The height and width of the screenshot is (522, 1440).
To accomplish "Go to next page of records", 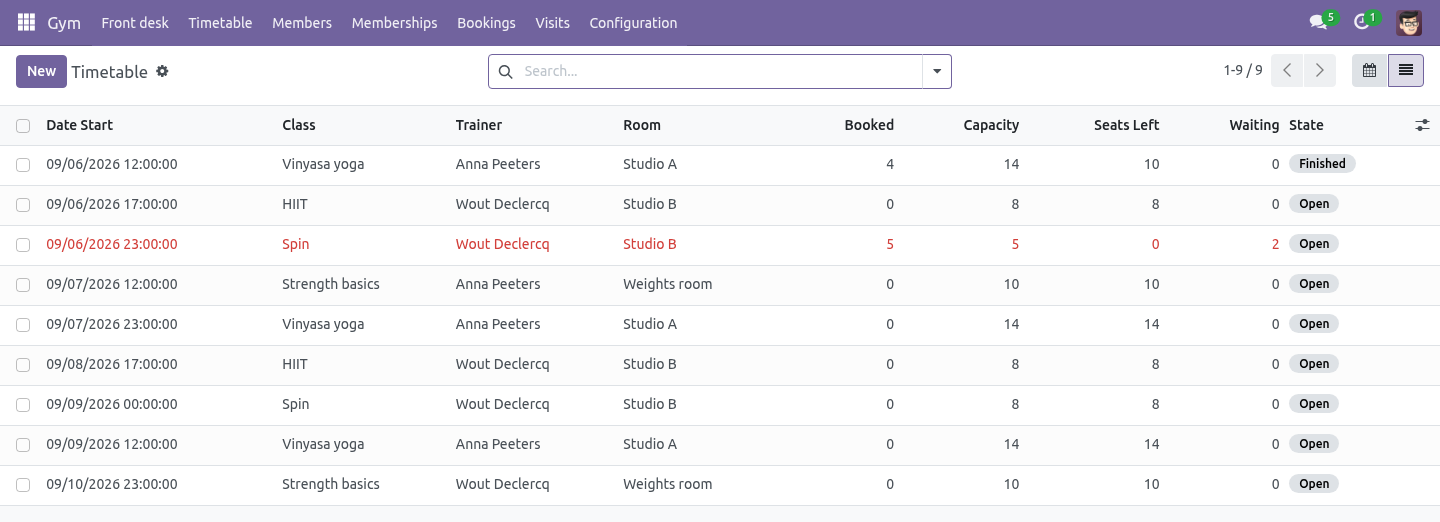I will click(x=1320, y=71).
